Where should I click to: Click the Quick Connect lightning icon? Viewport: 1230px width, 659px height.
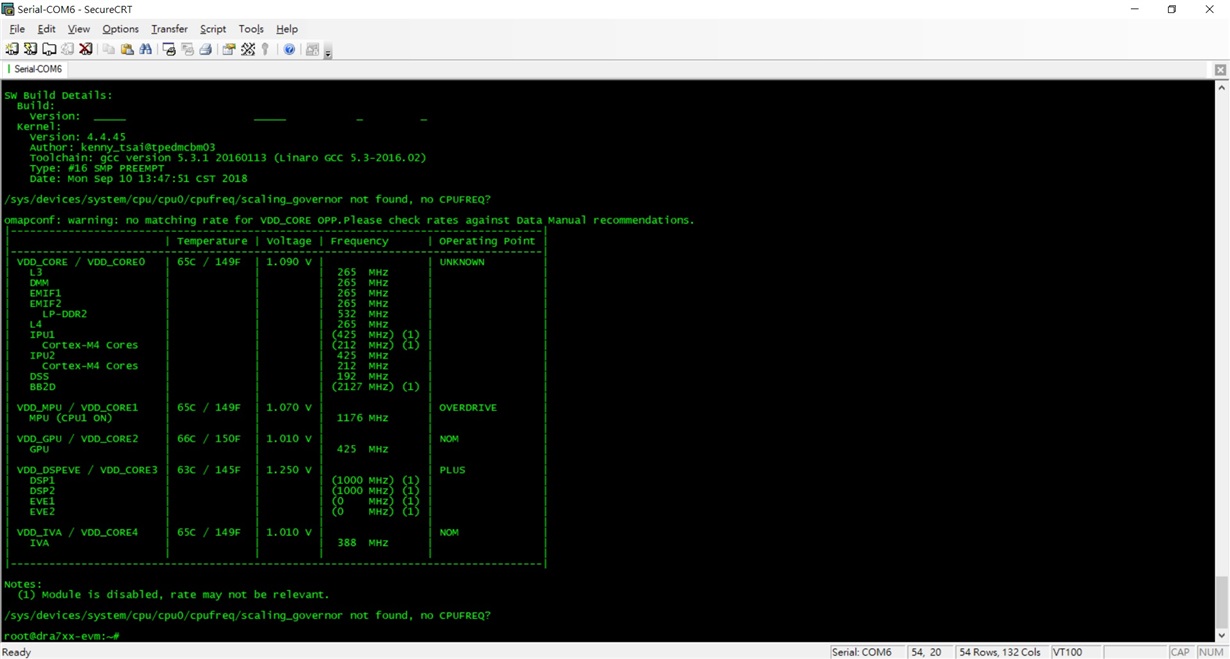[30, 49]
